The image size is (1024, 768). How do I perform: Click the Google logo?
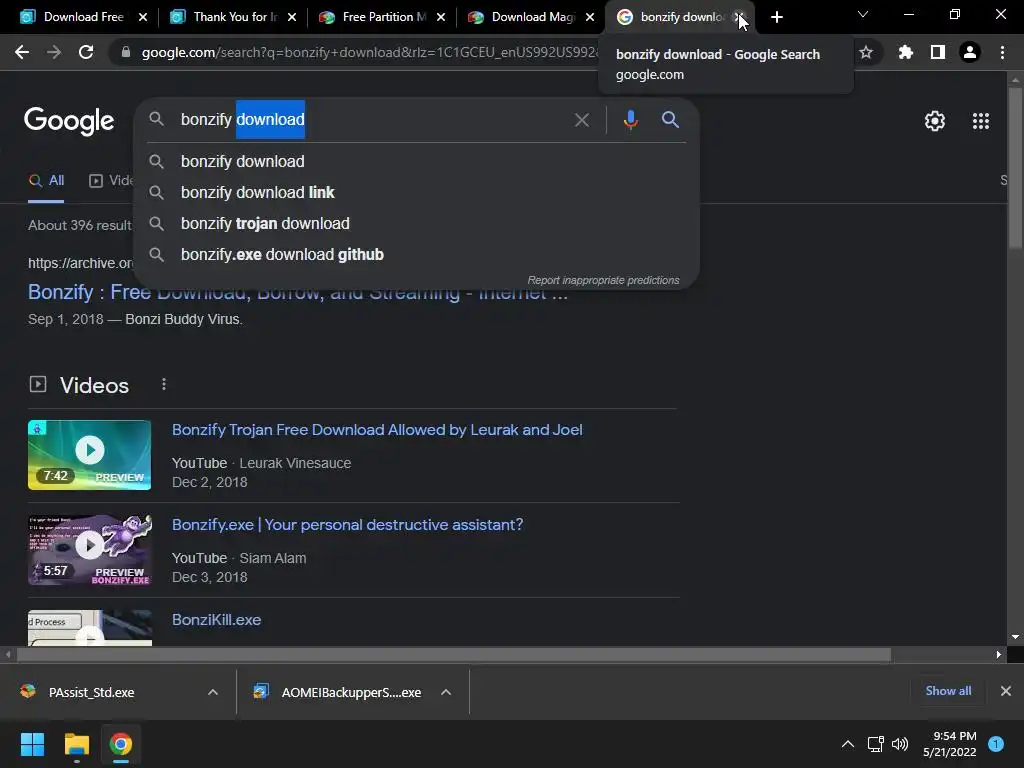point(69,121)
